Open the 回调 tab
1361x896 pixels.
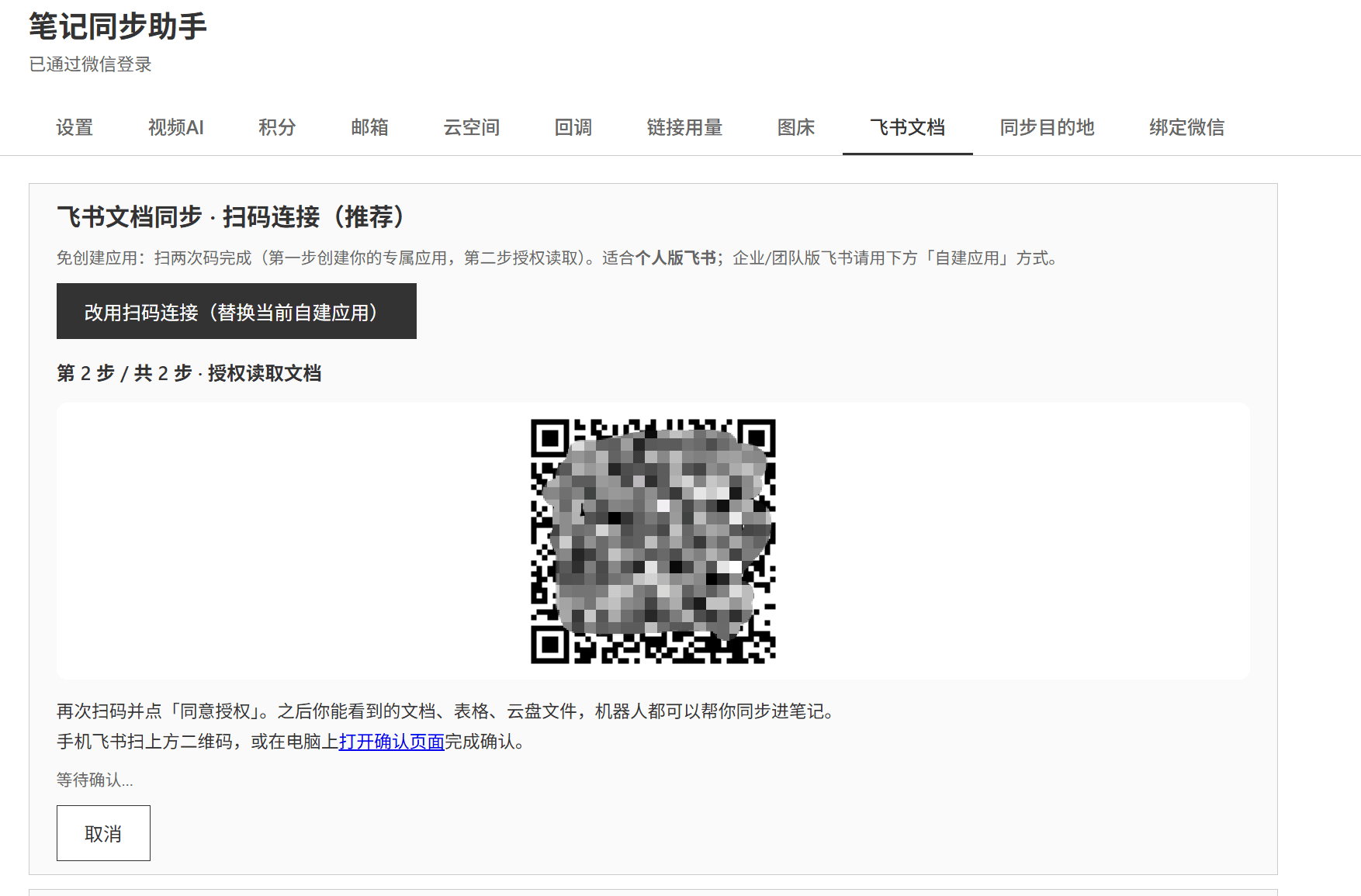coord(573,127)
